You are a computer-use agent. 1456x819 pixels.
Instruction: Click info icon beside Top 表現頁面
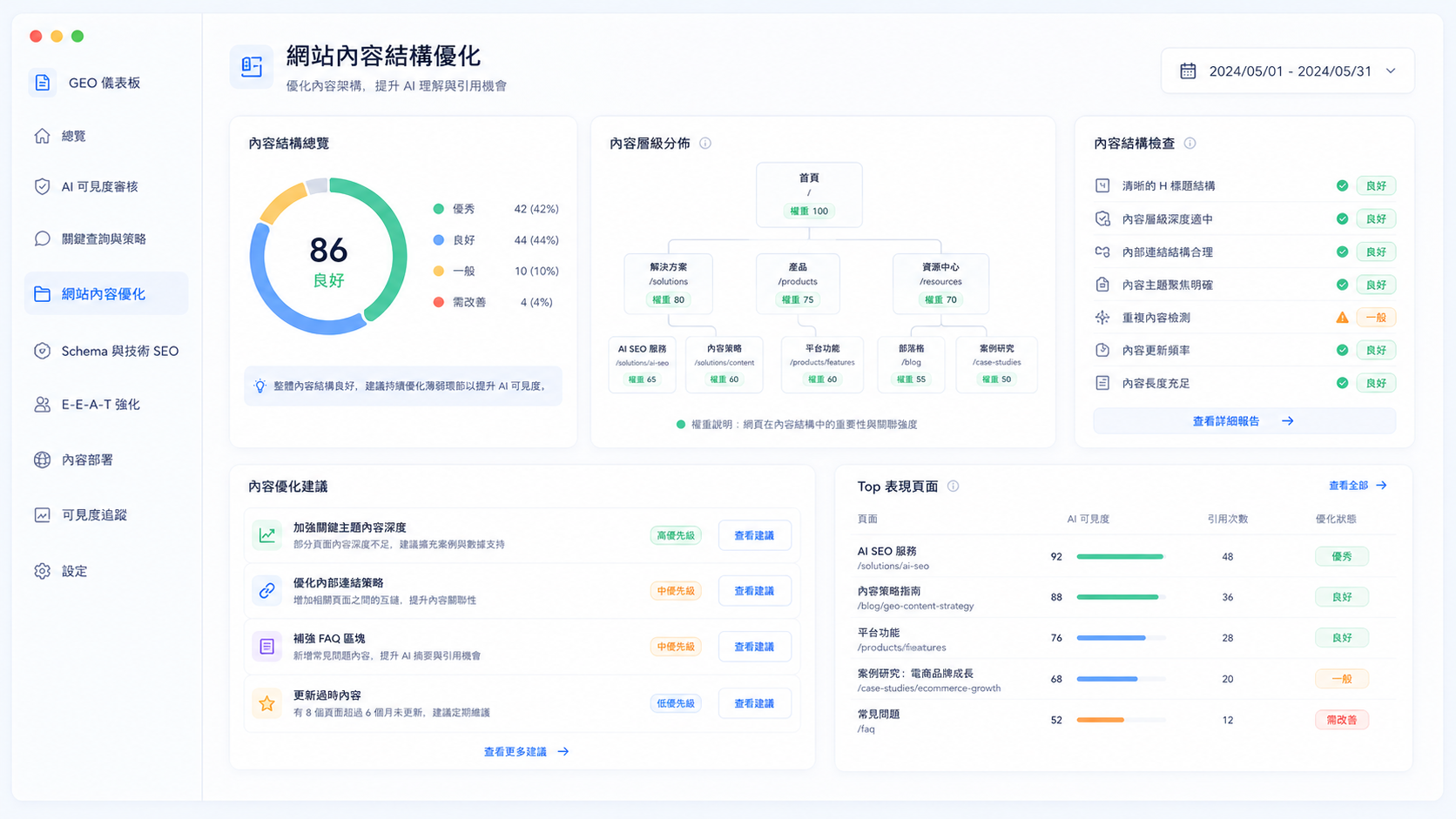tap(954, 487)
